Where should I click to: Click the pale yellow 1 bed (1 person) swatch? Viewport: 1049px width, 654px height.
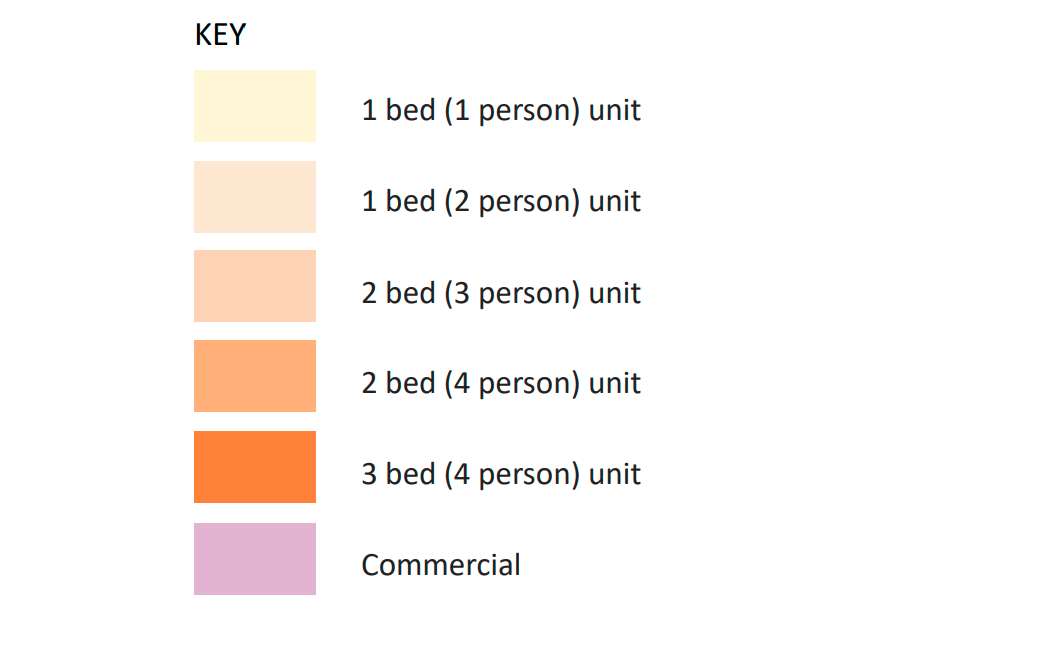(x=255, y=106)
